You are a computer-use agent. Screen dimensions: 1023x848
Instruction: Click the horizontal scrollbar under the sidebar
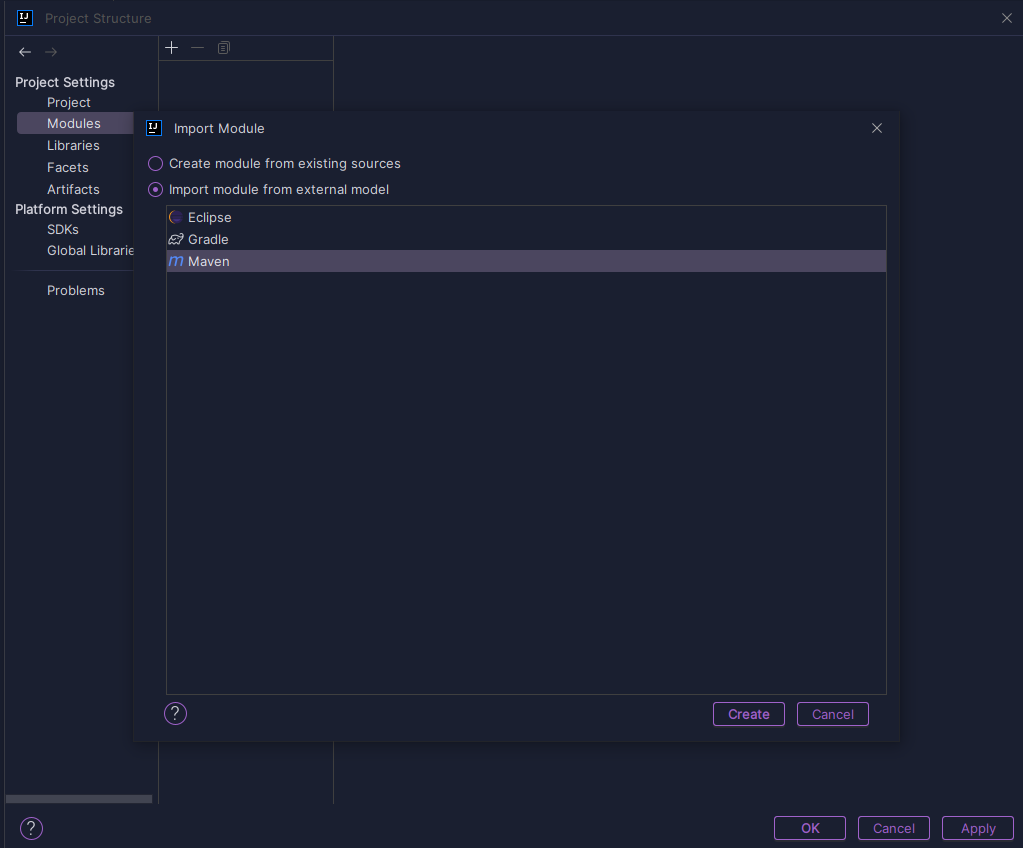click(x=79, y=799)
